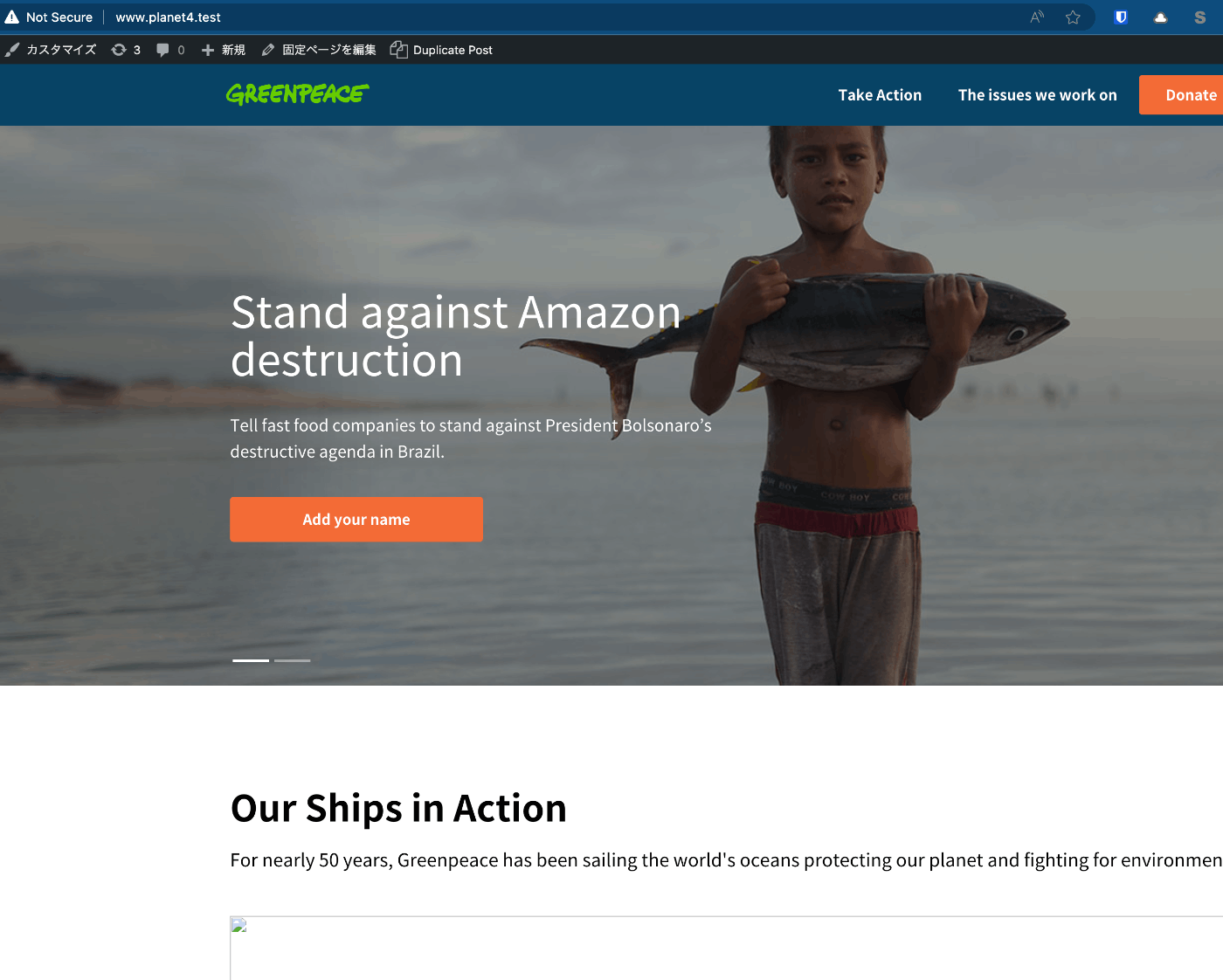The width and height of the screenshot is (1223, 980).
Task: Select the first carousel slide indicator
Action: [251, 660]
